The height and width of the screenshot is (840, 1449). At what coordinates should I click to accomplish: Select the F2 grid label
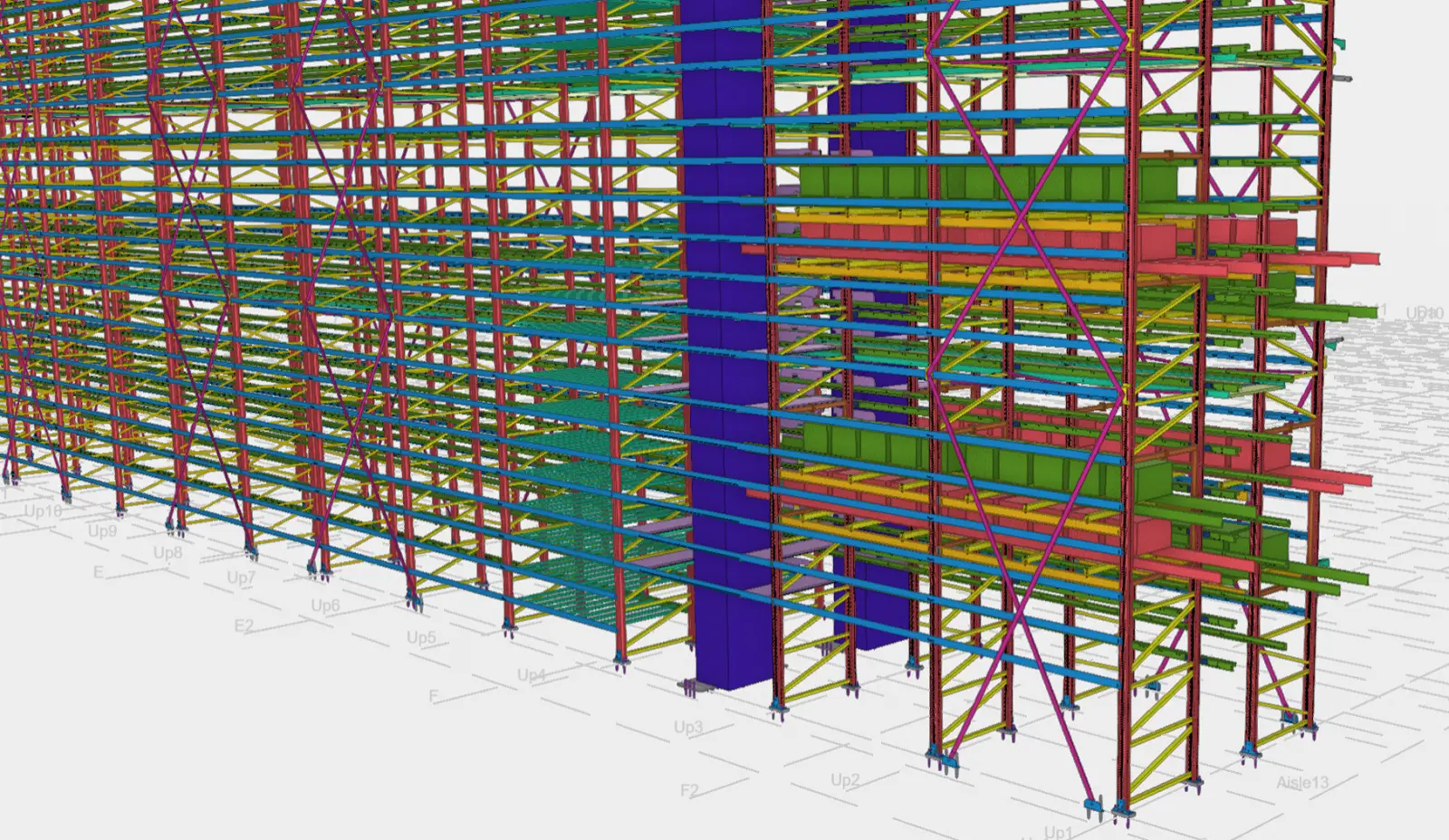tap(690, 790)
